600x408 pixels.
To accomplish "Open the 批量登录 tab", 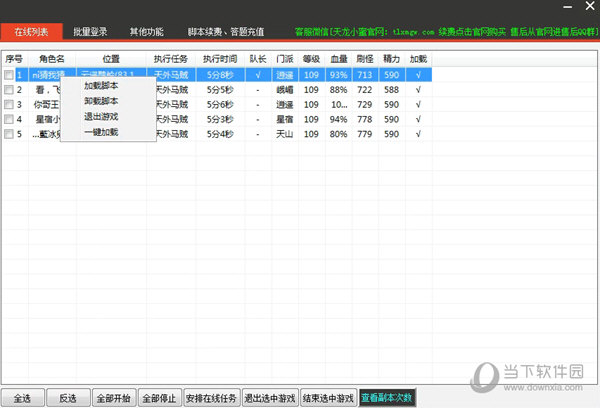I will point(90,32).
